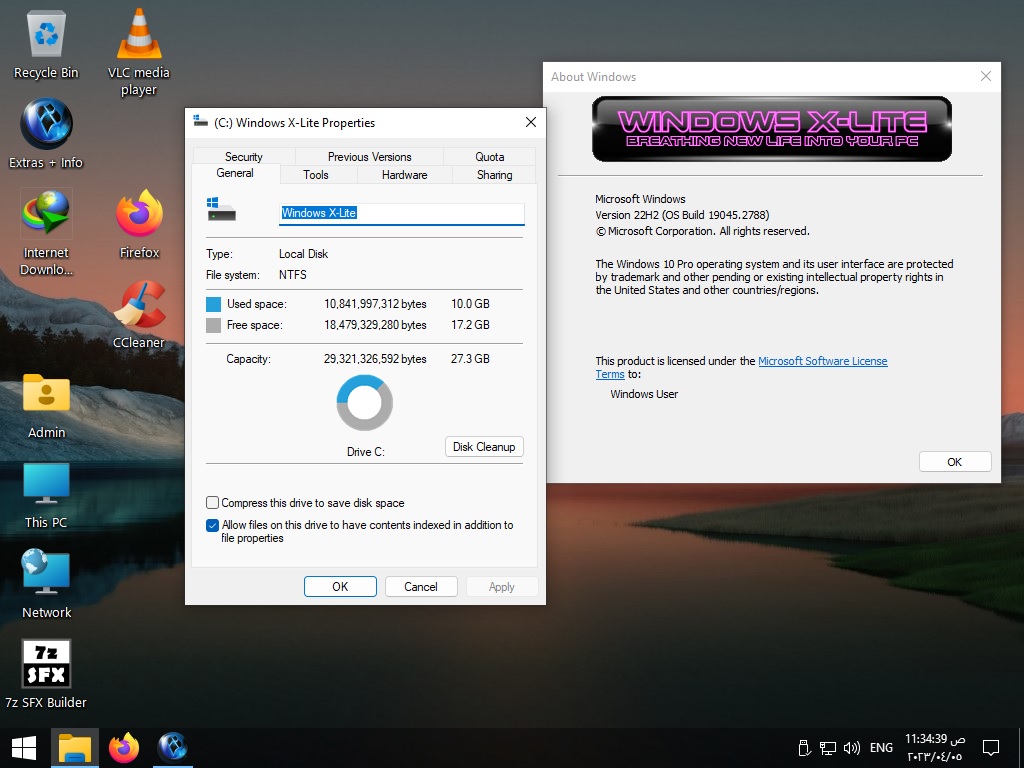Switch to the Hardware tab
The image size is (1024, 768).
404,174
